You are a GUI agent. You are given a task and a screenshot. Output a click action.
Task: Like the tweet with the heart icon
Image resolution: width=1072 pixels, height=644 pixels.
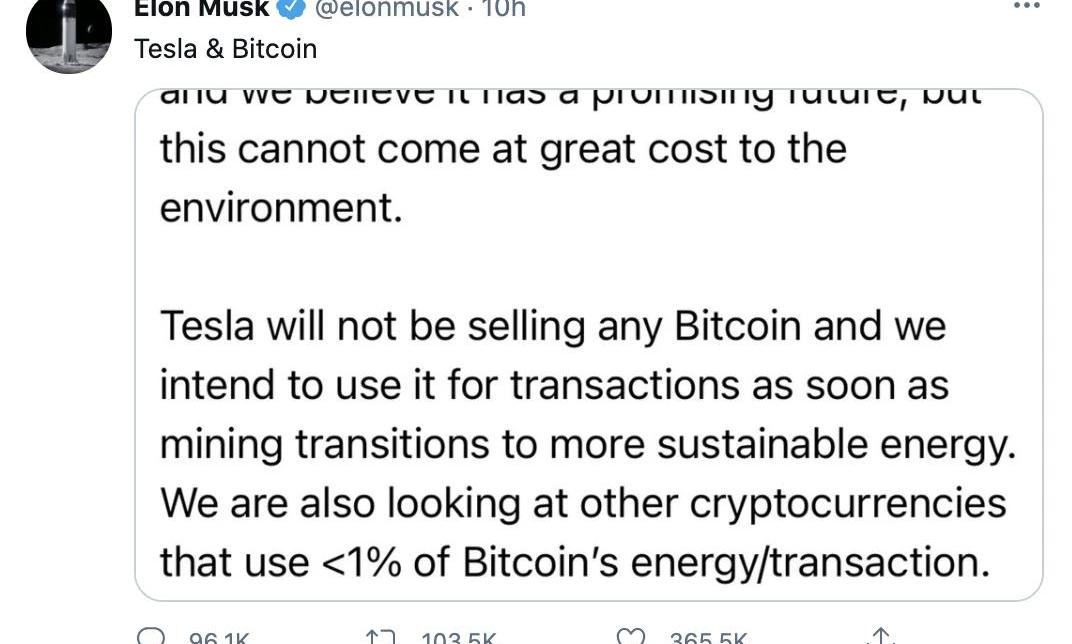[x=629, y=637]
